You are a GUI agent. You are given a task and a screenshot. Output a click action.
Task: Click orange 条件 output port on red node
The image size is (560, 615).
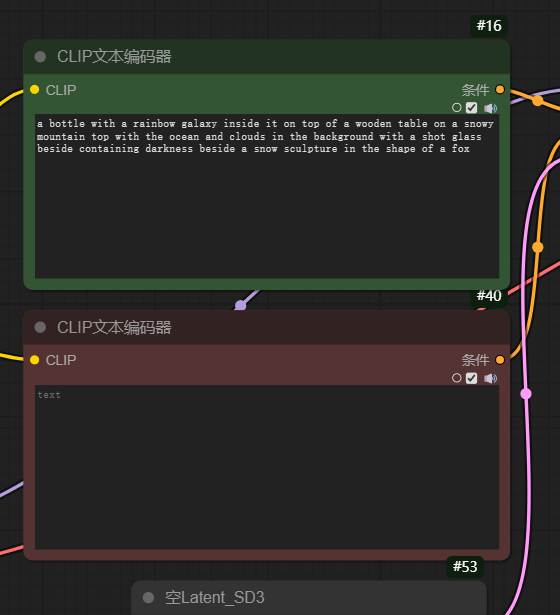500,360
